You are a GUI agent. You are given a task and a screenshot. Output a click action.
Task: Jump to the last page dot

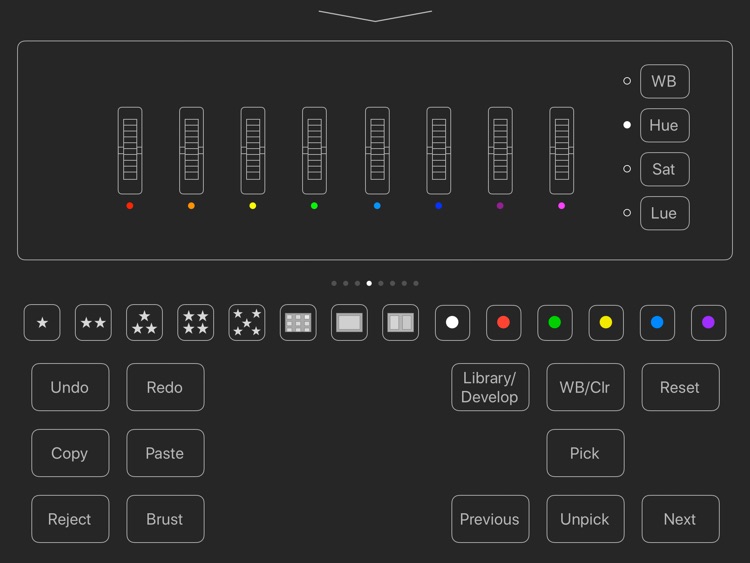(x=416, y=283)
